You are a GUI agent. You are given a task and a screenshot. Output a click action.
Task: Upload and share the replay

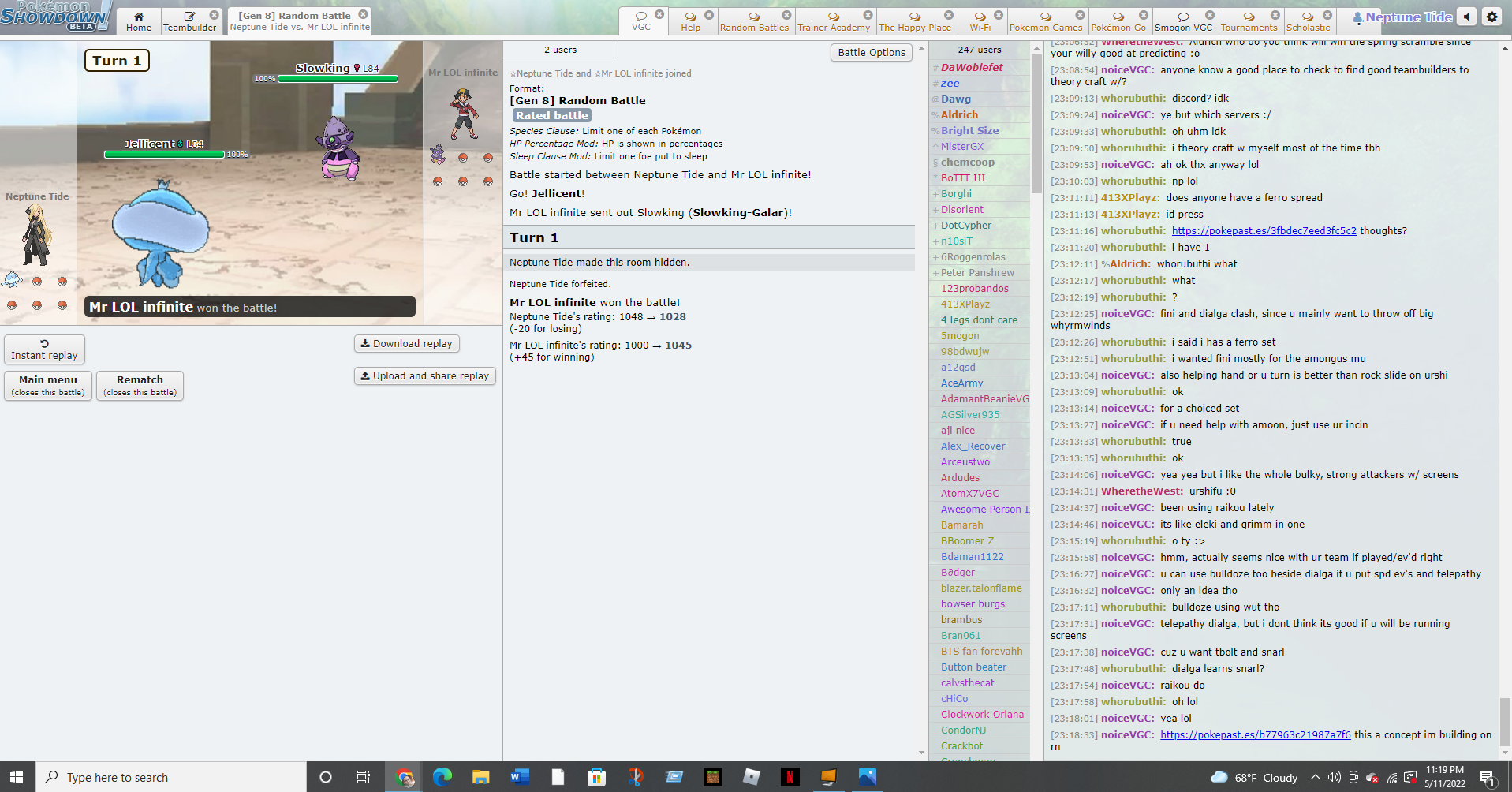424,375
